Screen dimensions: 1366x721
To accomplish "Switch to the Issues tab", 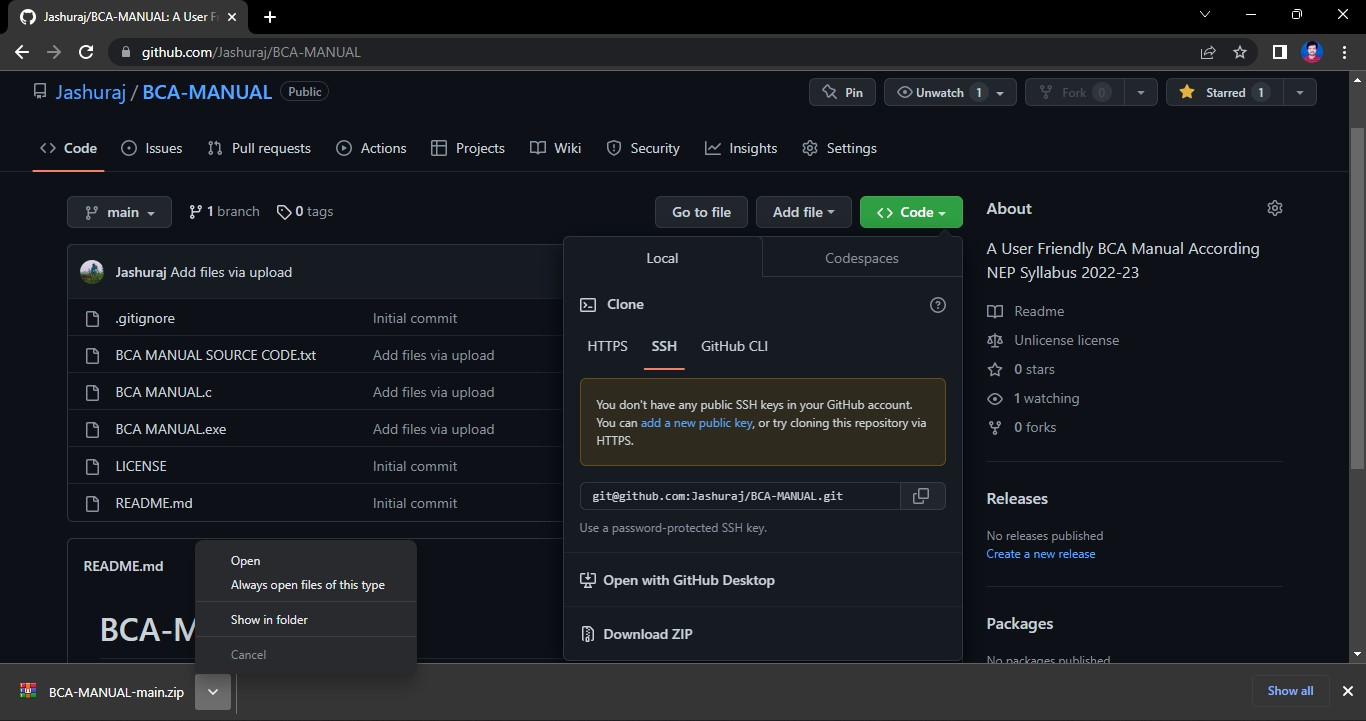I will (x=152, y=148).
